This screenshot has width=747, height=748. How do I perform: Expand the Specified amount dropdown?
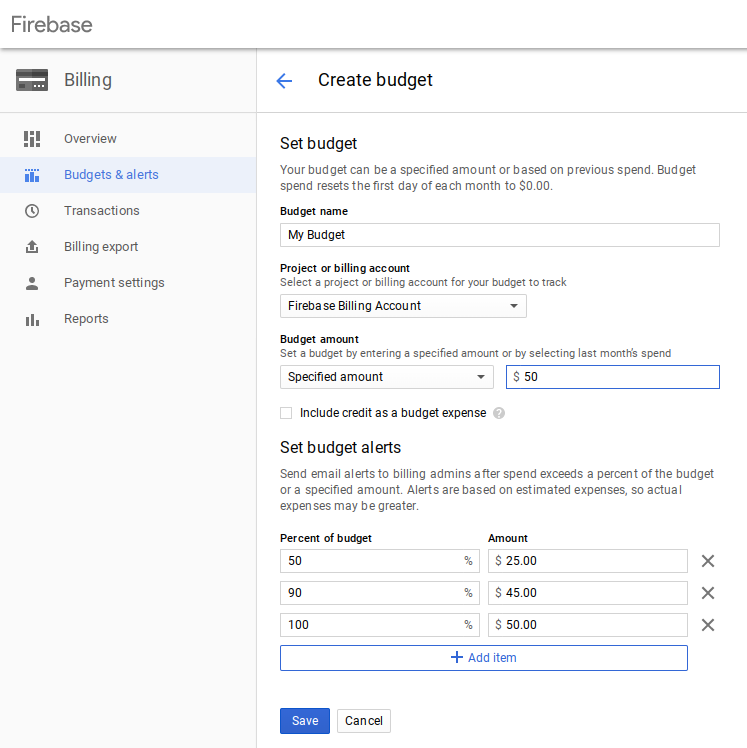pos(386,377)
